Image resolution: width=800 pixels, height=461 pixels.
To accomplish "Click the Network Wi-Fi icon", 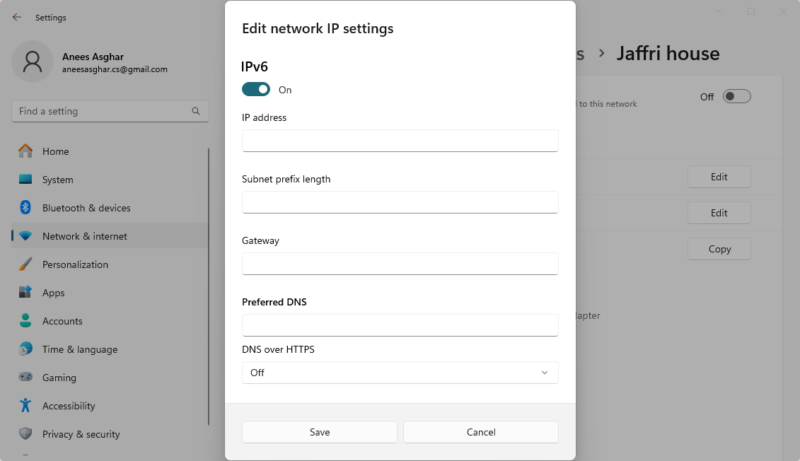I will click(25, 236).
